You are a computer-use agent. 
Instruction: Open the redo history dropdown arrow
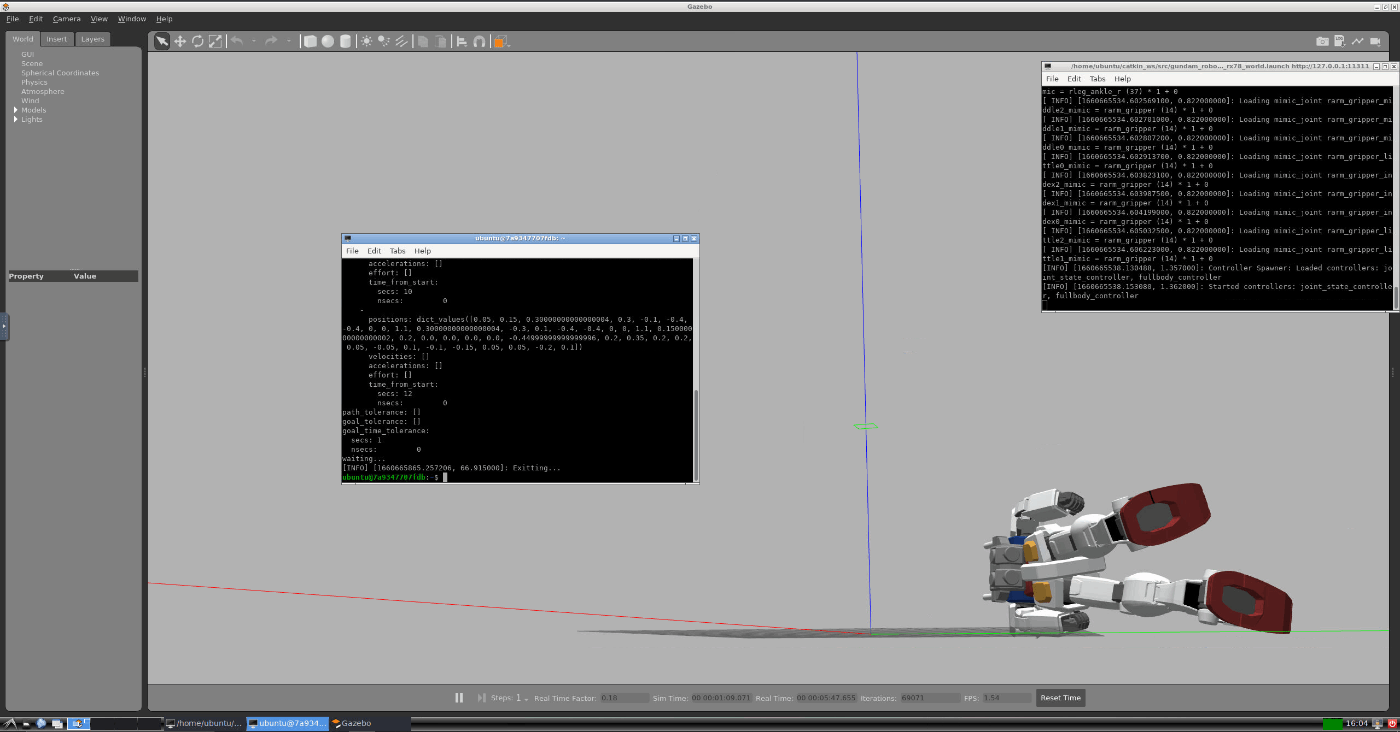[x=288, y=41]
